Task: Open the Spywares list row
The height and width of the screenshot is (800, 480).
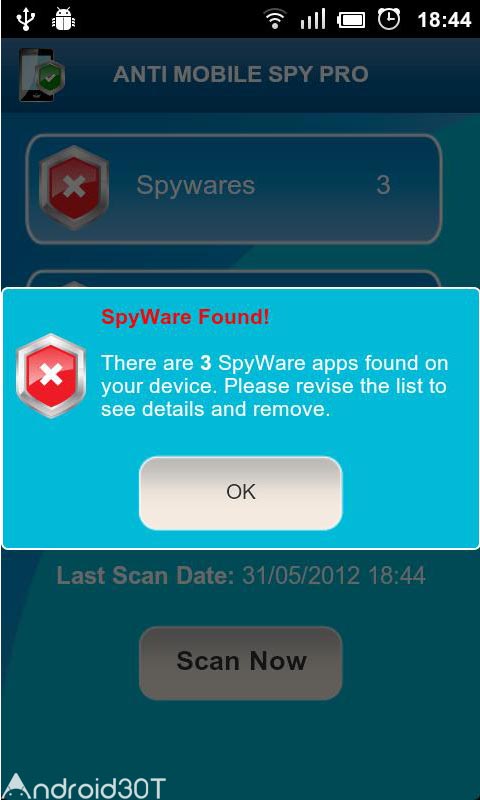Action: click(x=234, y=189)
